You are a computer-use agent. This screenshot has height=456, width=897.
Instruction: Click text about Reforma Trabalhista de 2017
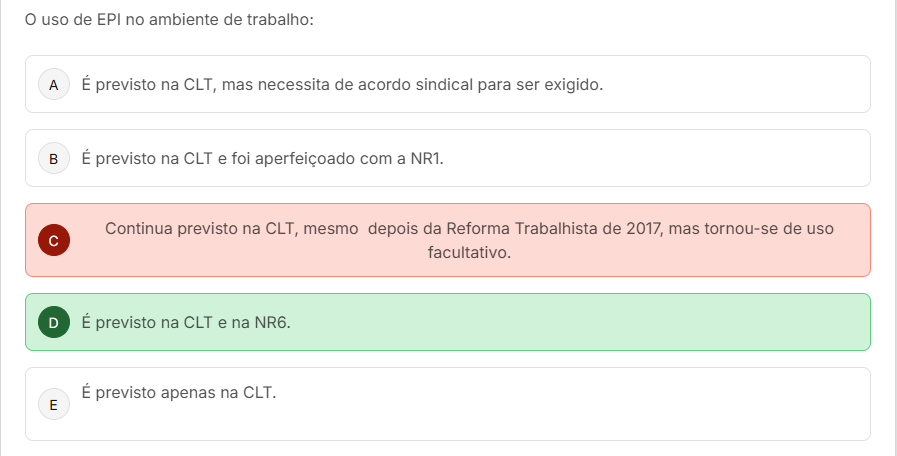point(469,240)
